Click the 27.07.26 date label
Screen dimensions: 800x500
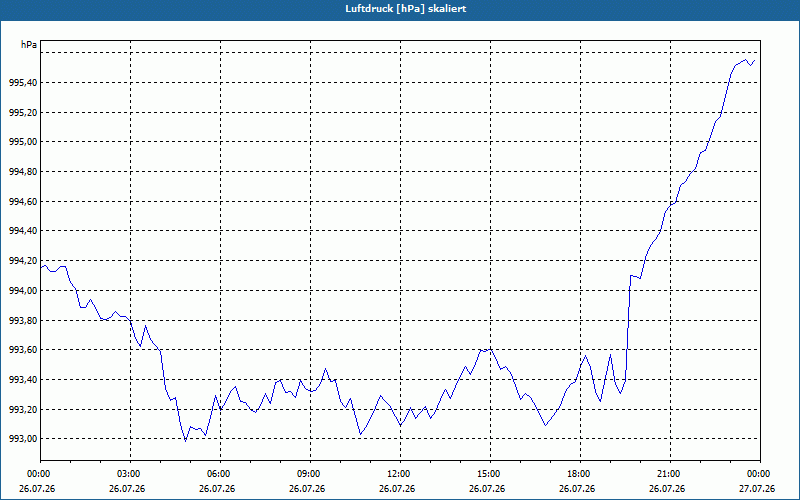(x=757, y=489)
